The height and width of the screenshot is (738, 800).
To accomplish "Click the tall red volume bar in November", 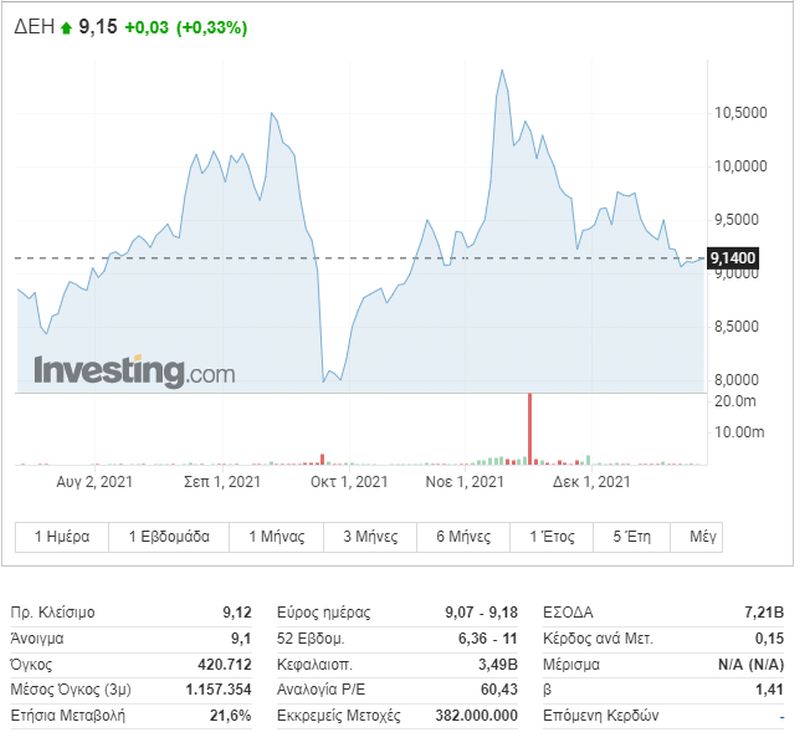I will click(530, 429).
